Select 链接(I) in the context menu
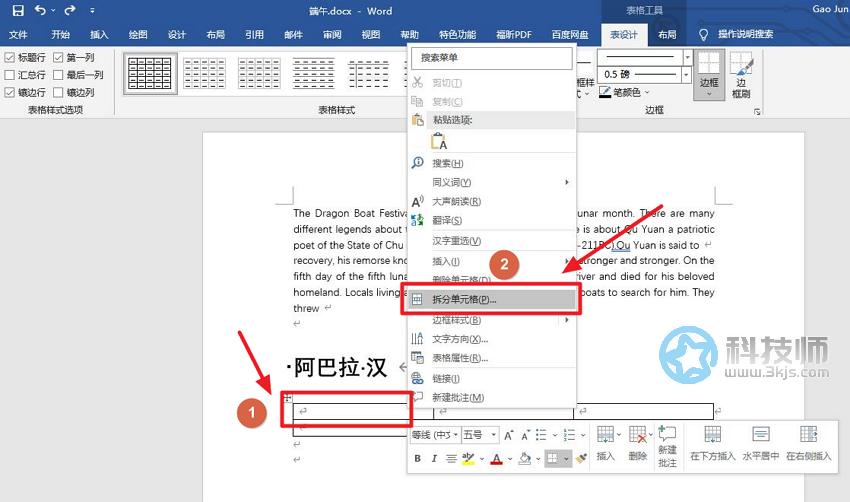 [x=491, y=378]
